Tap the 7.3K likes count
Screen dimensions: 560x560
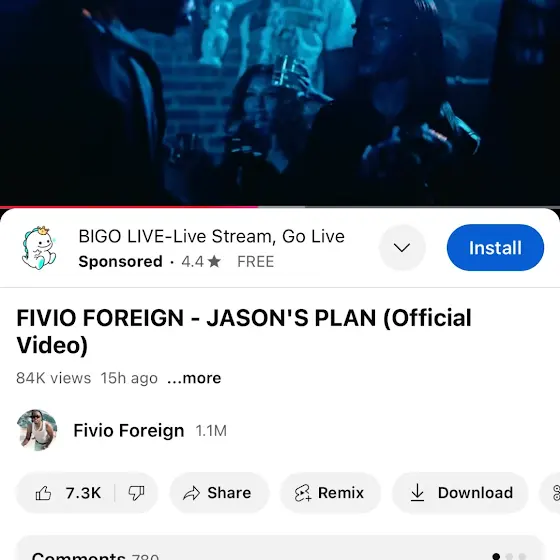tap(83, 493)
